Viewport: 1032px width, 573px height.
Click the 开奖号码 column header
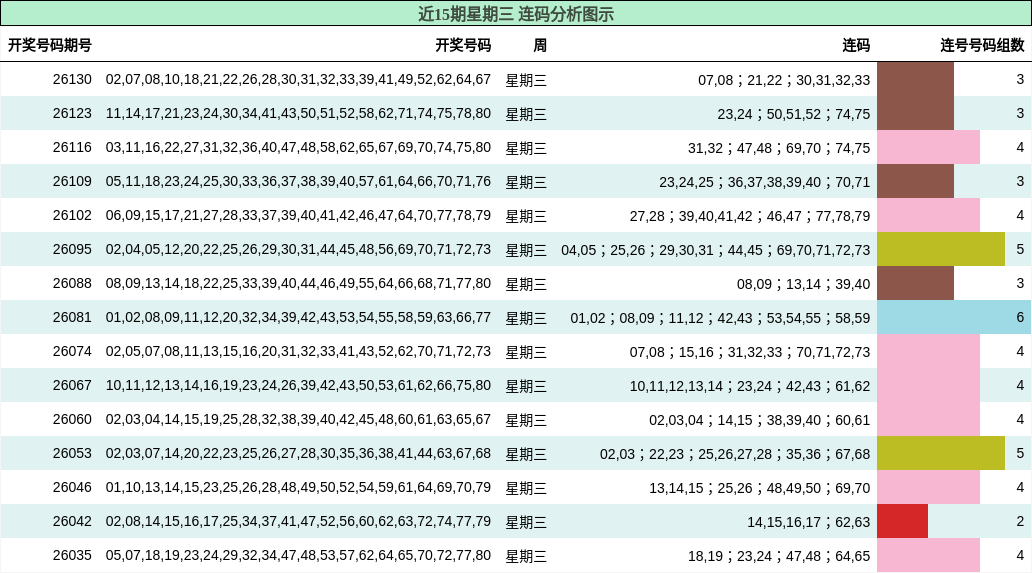[463, 45]
